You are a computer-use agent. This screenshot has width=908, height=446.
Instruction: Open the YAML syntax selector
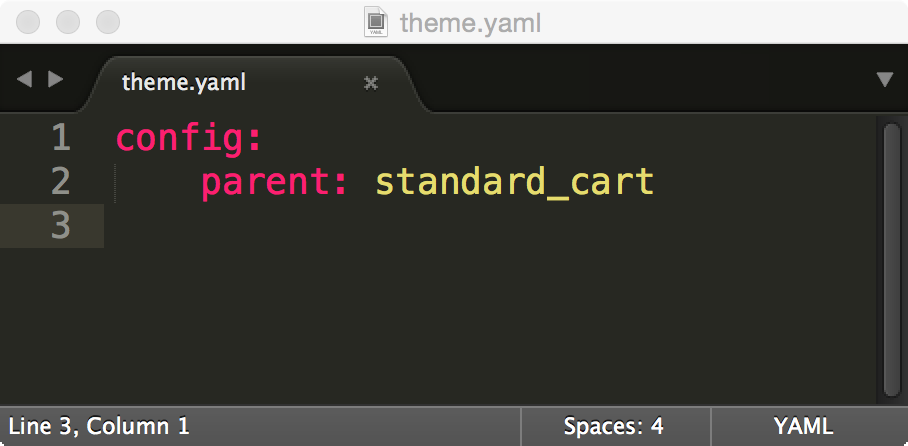click(x=803, y=427)
